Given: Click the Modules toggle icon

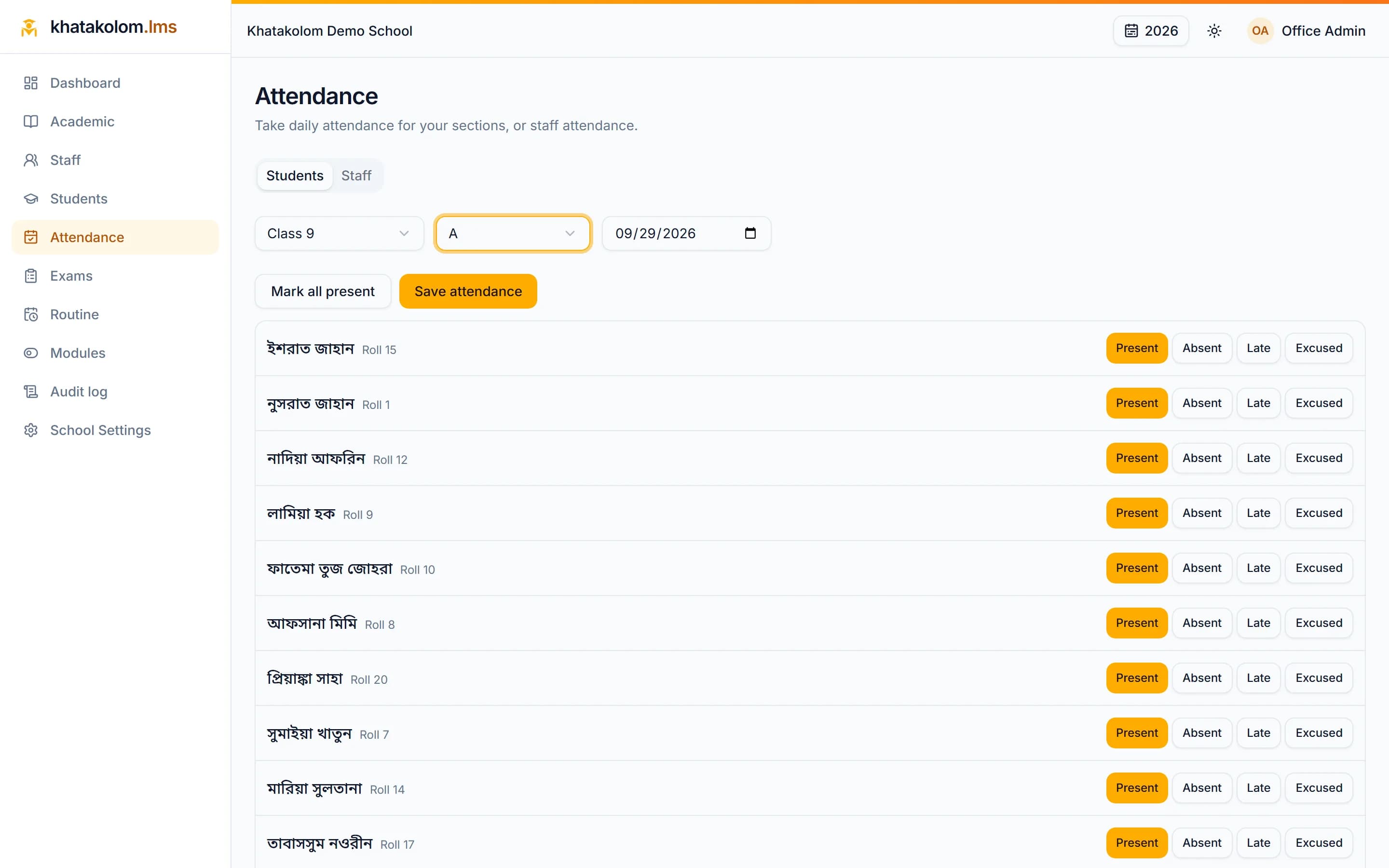Looking at the screenshot, I should [x=31, y=353].
